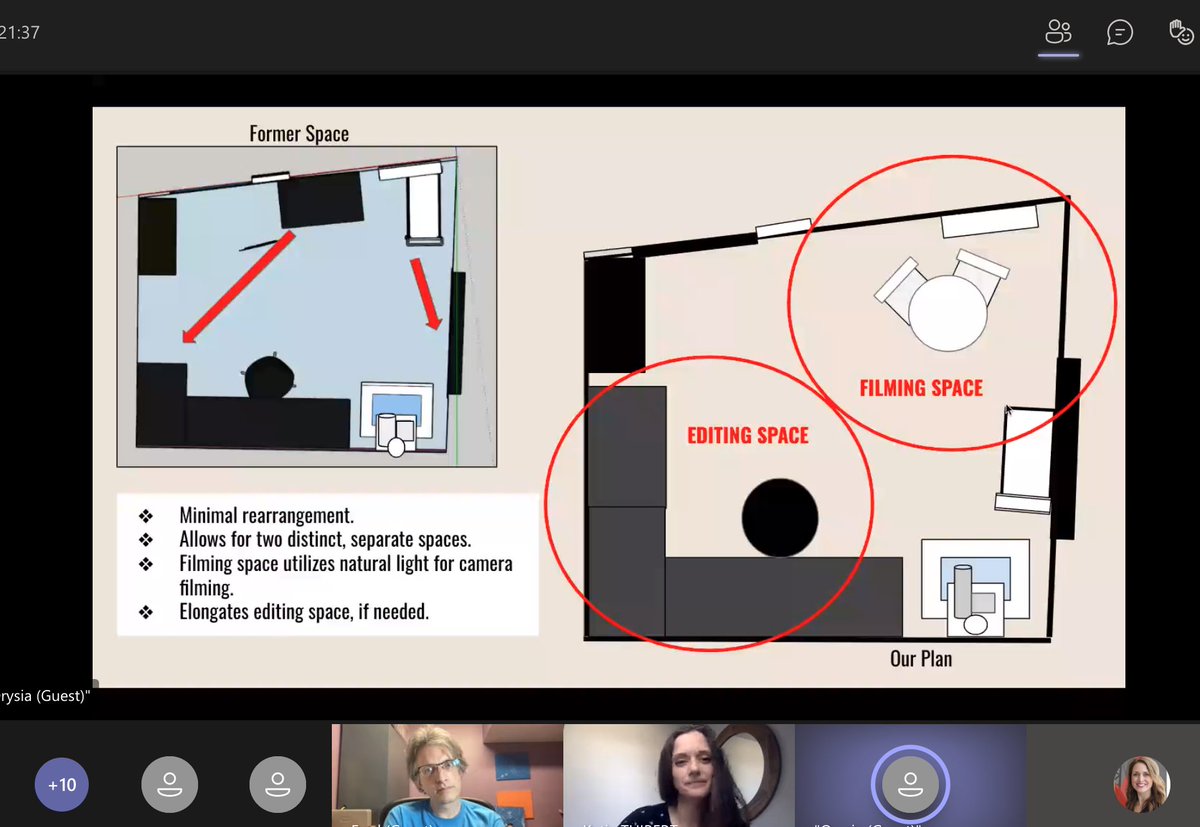This screenshot has height=827, width=1200.
Task: Click 'Filming space utilizes natural light' bullet
Action: point(346,575)
